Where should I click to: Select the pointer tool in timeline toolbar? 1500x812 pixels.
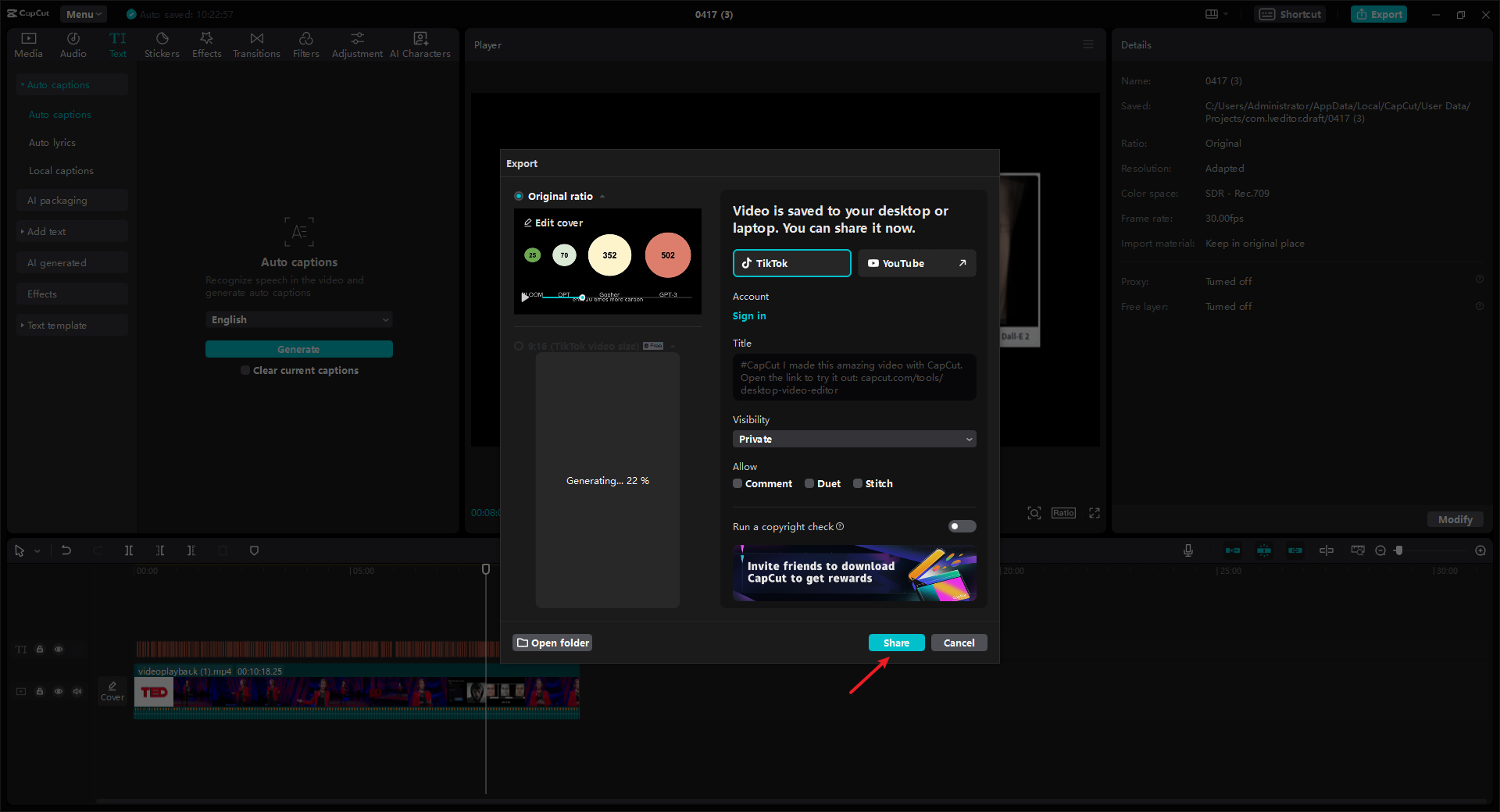point(20,551)
